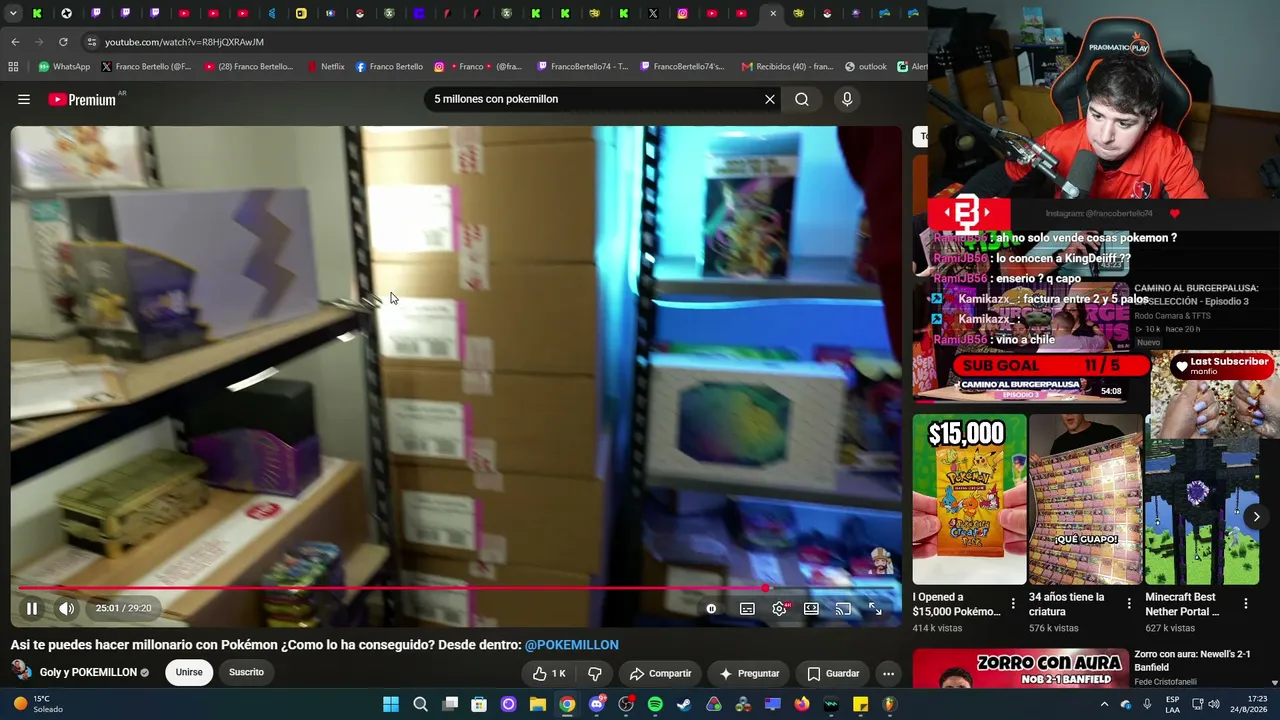Open 'Zorro con aura: Newell's 2-1 Banfield' video

coord(1192,660)
